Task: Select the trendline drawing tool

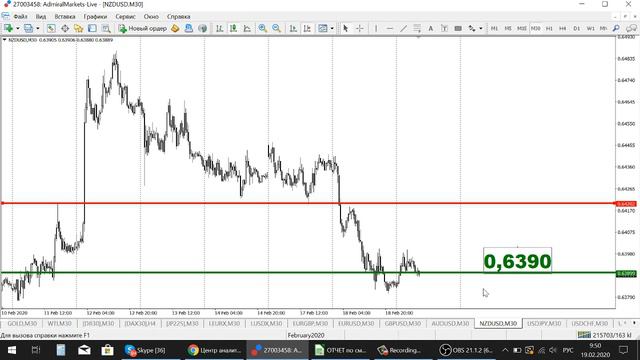Action: coord(403,28)
